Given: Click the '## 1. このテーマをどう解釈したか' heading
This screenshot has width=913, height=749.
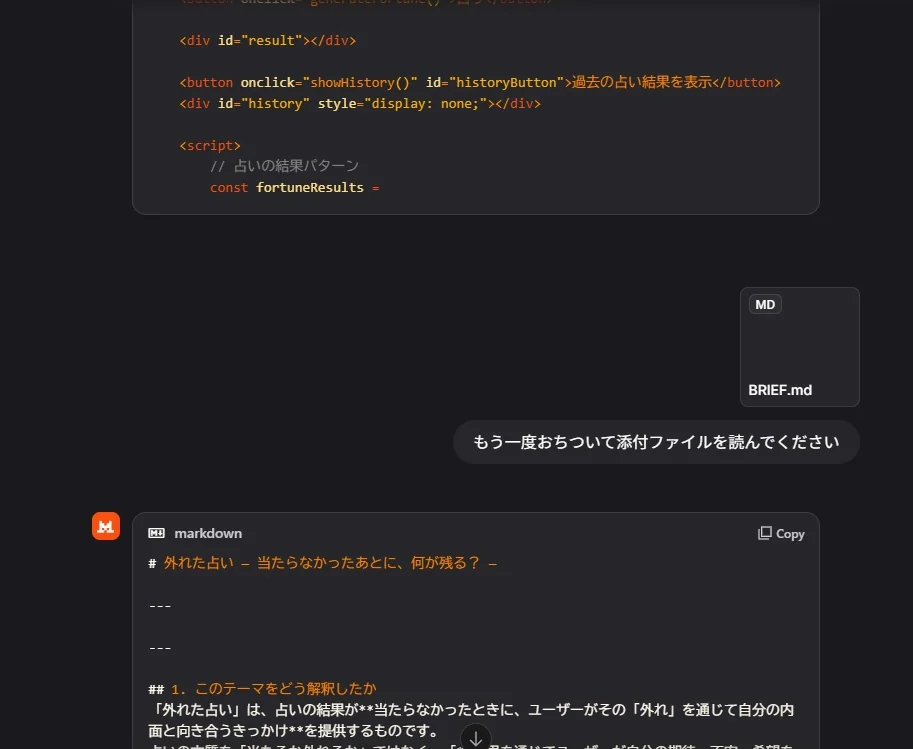Looking at the screenshot, I should point(262,689).
